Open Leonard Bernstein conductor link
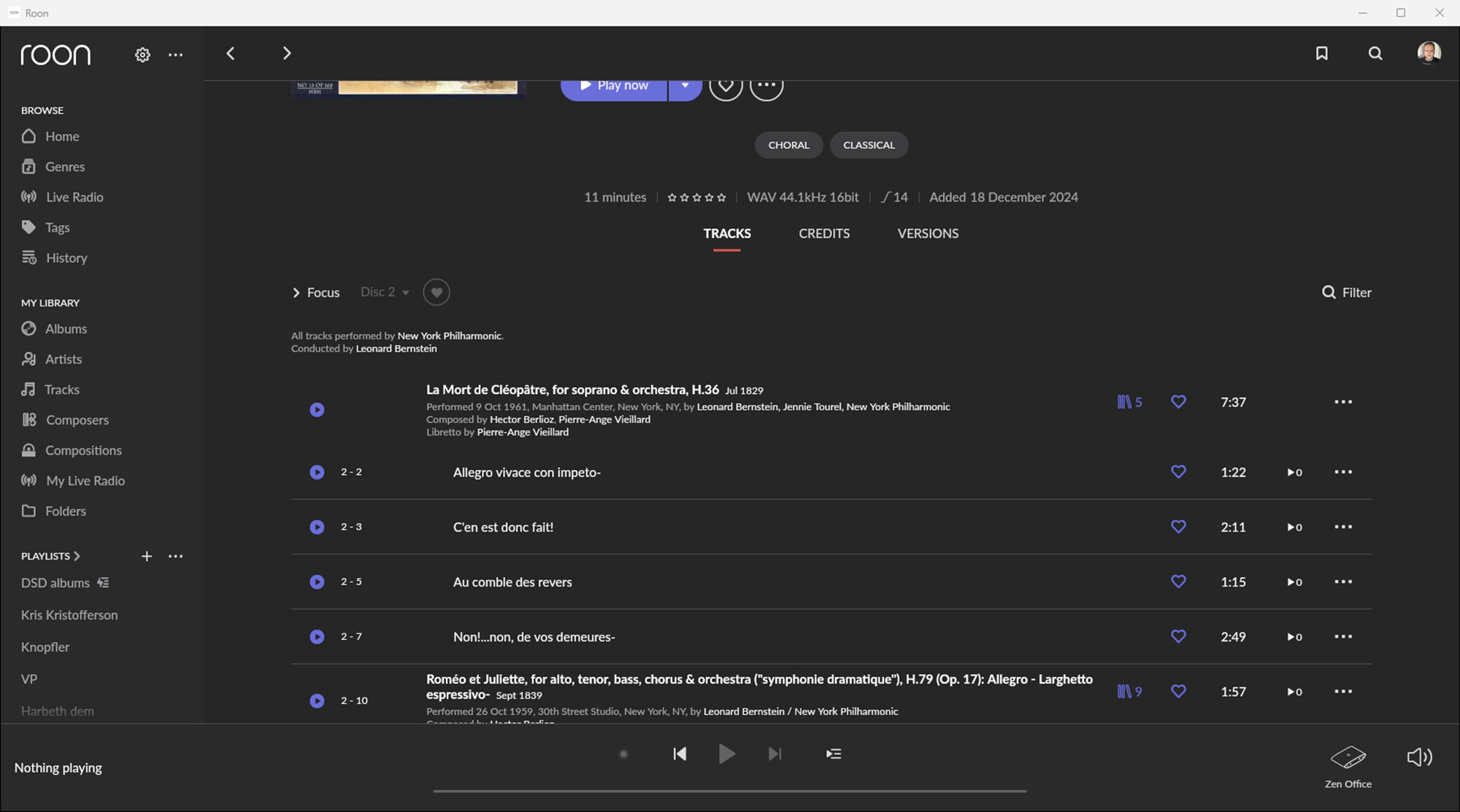This screenshot has width=1460, height=812. tap(396, 349)
